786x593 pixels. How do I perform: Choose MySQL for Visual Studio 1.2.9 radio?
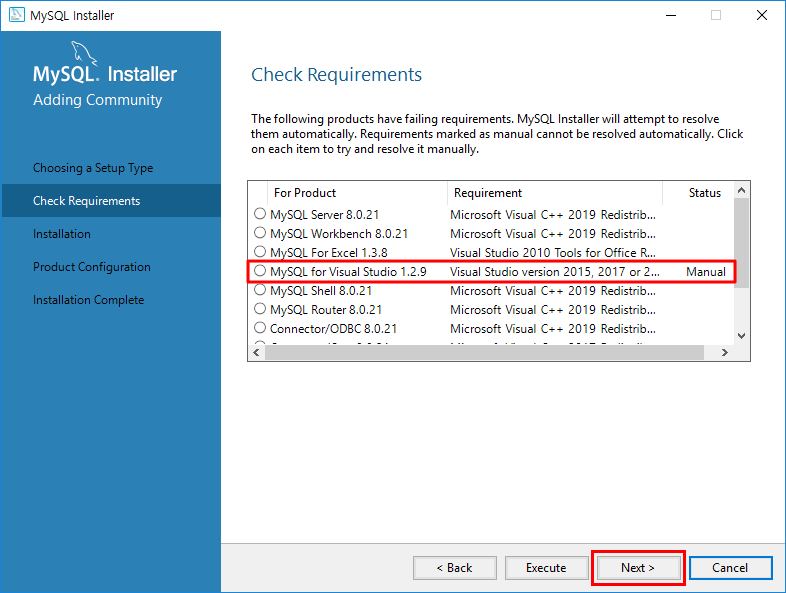point(260,271)
